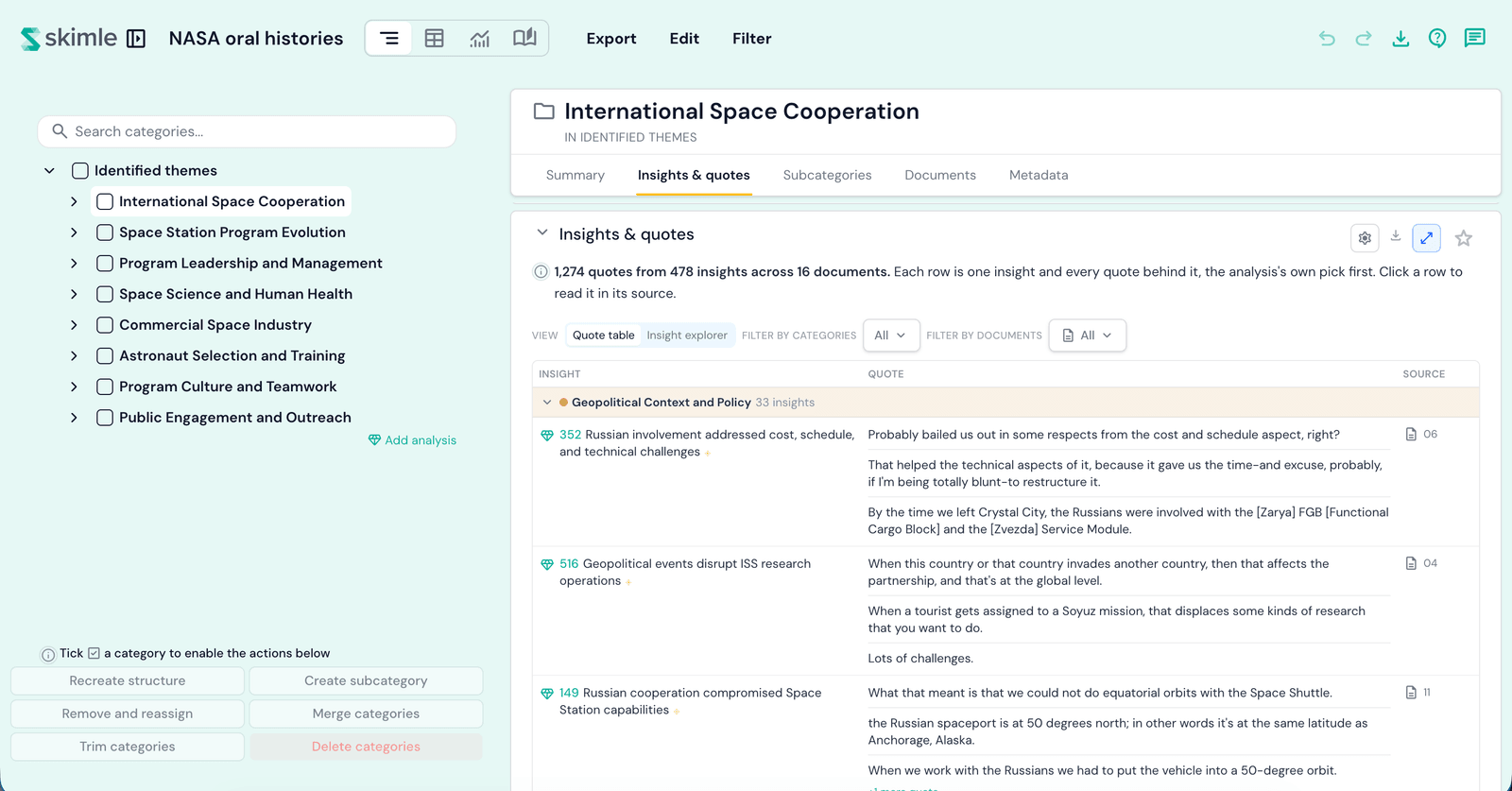Click the Add analysis link
The width and height of the screenshot is (1512, 791).
(x=413, y=440)
